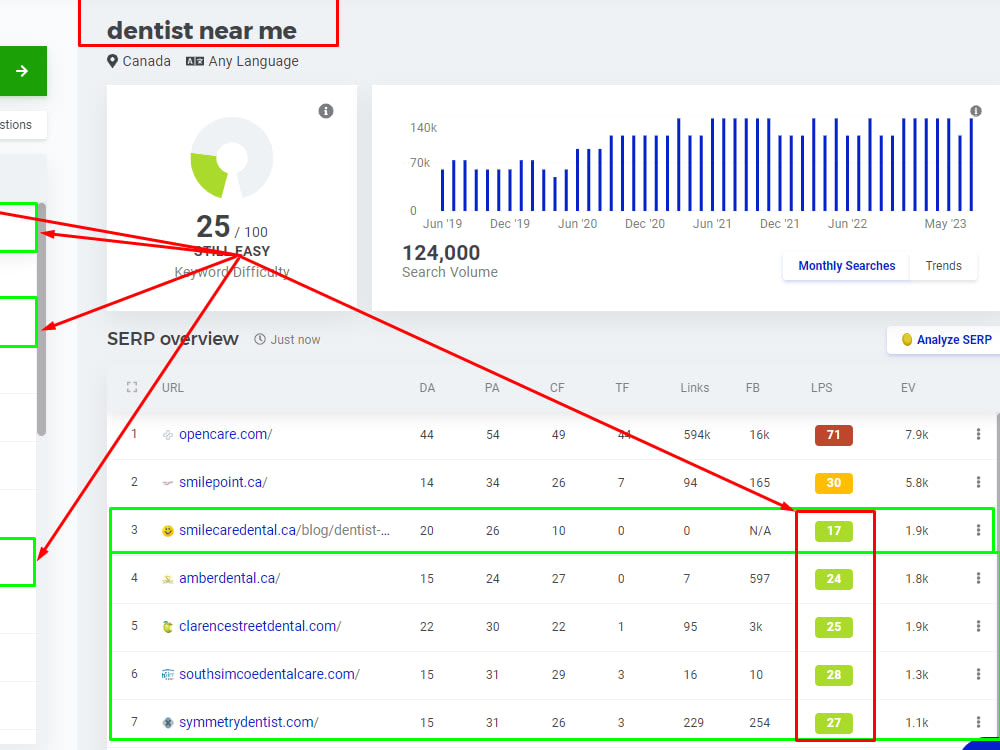Click the clarencestreetdental.com favicon
1000x750 pixels.
pyautogui.click(x=168, y=627)
